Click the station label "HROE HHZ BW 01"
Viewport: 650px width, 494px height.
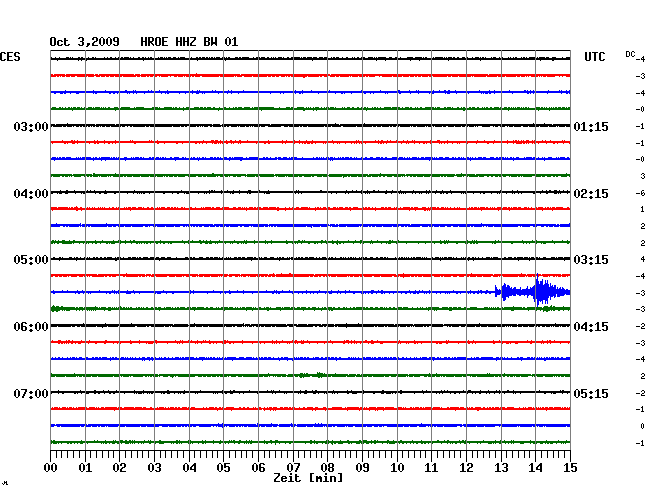coord(189,42)
